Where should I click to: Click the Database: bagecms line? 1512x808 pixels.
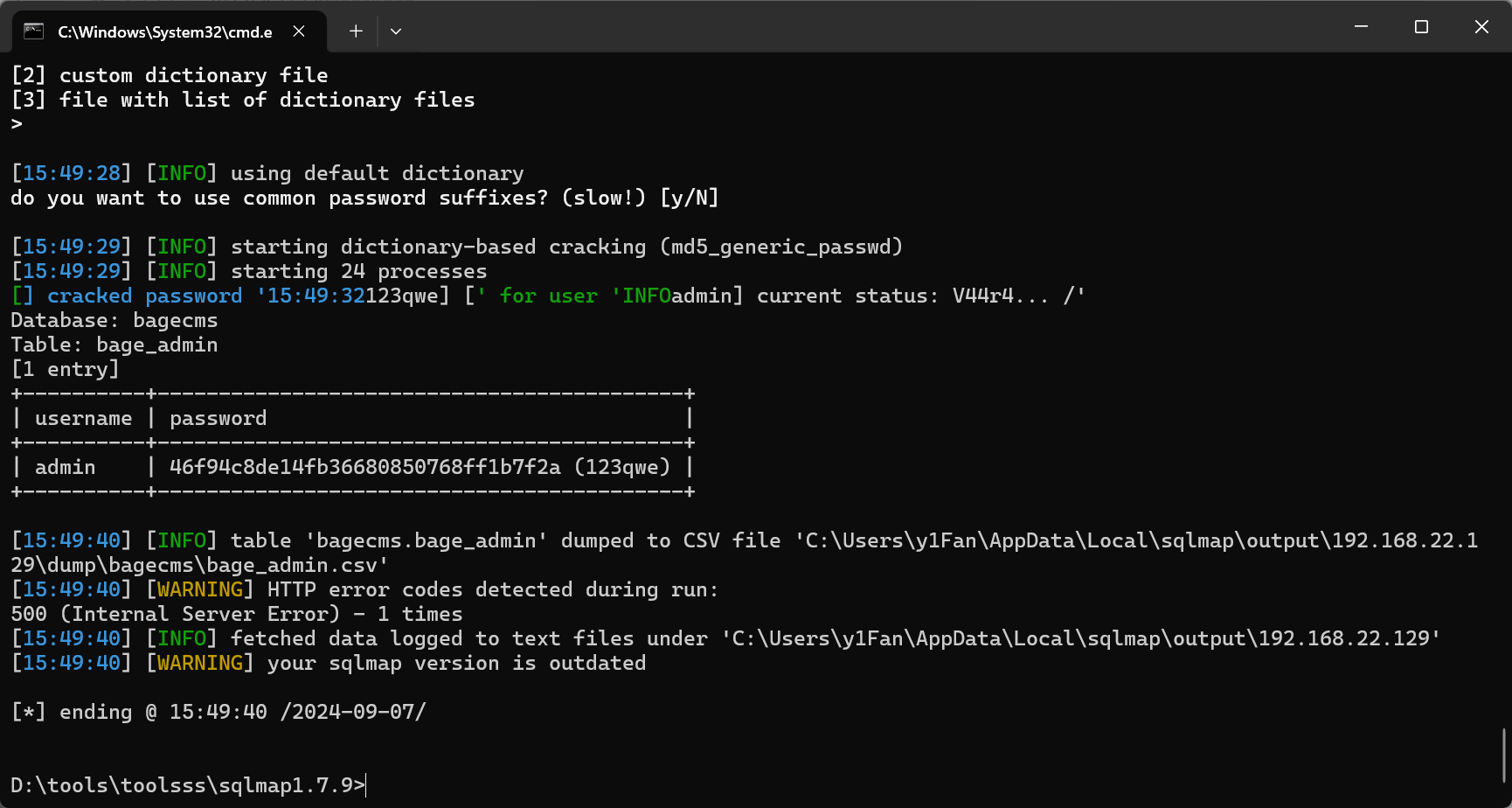pyautogui.click(x=114, y=320)
